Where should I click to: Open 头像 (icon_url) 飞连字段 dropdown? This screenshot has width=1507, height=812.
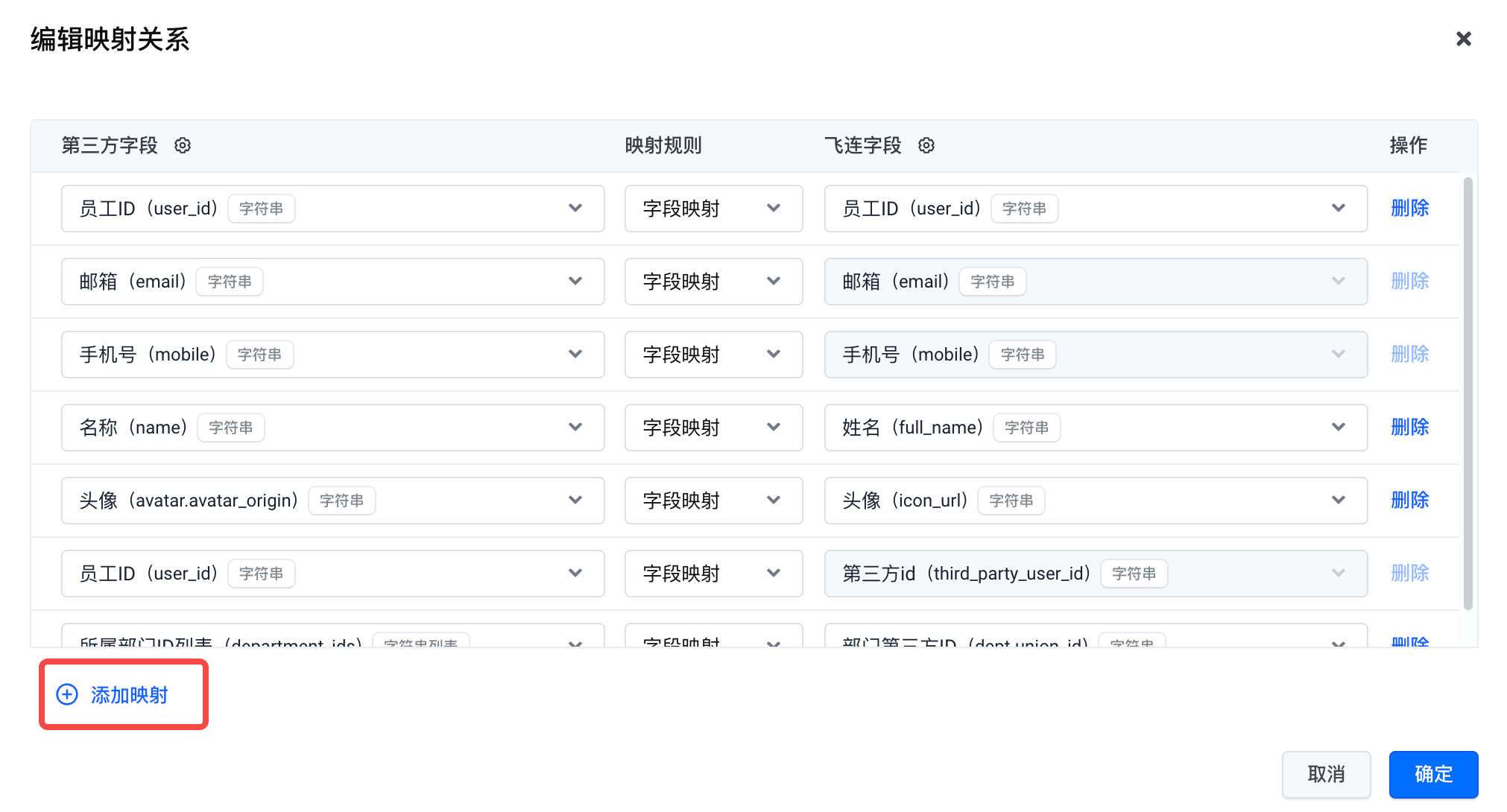[1095, 501]
